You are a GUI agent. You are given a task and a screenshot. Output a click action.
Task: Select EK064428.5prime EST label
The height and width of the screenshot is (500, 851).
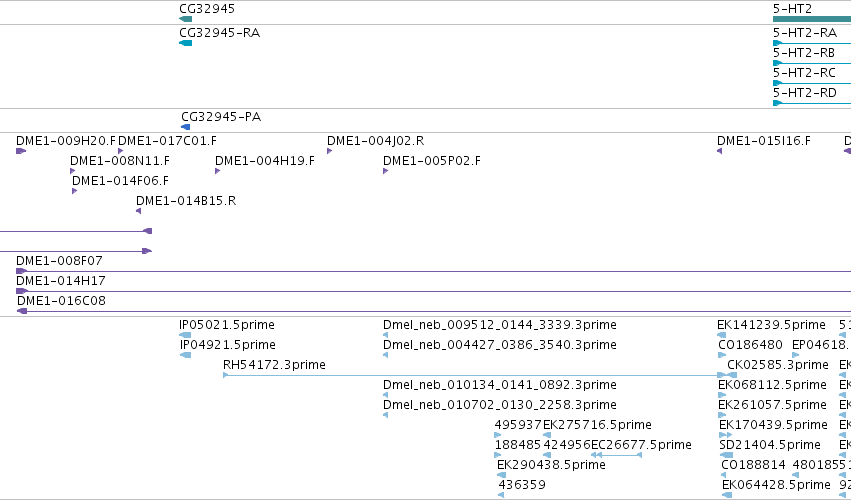tap(776, 485)
